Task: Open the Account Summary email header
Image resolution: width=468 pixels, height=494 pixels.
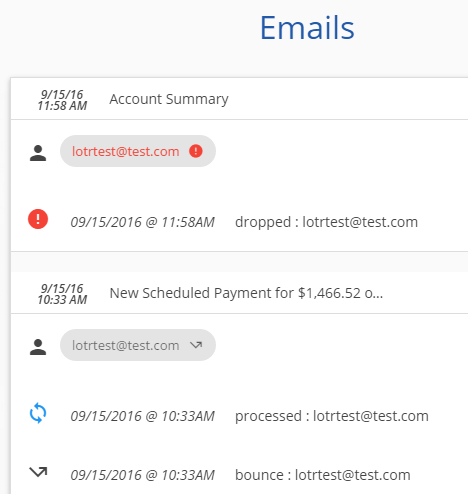Action: (239, 99)
